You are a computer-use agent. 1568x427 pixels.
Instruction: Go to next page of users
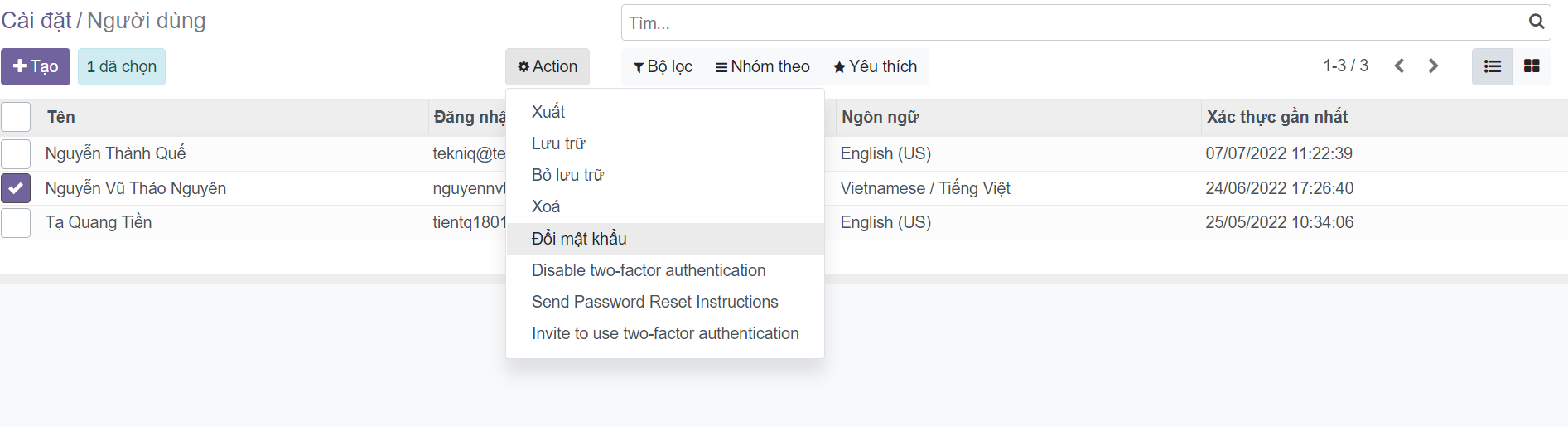(x=1433, y=66)
